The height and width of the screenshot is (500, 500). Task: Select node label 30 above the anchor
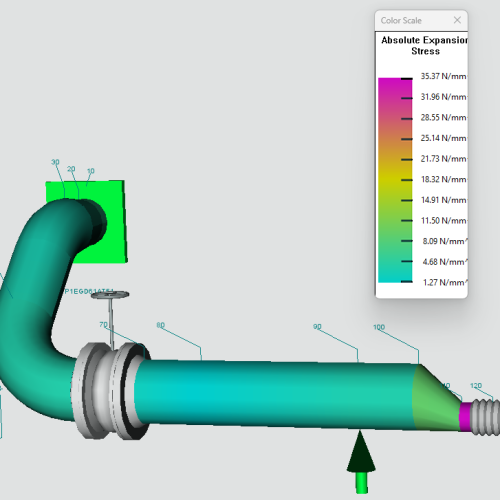tap(55, 162)
